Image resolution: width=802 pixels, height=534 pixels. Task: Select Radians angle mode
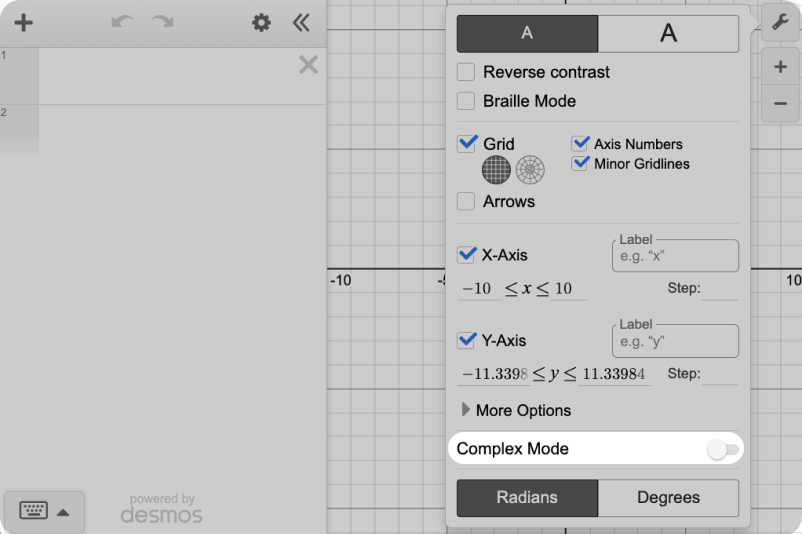pos(527,497)
